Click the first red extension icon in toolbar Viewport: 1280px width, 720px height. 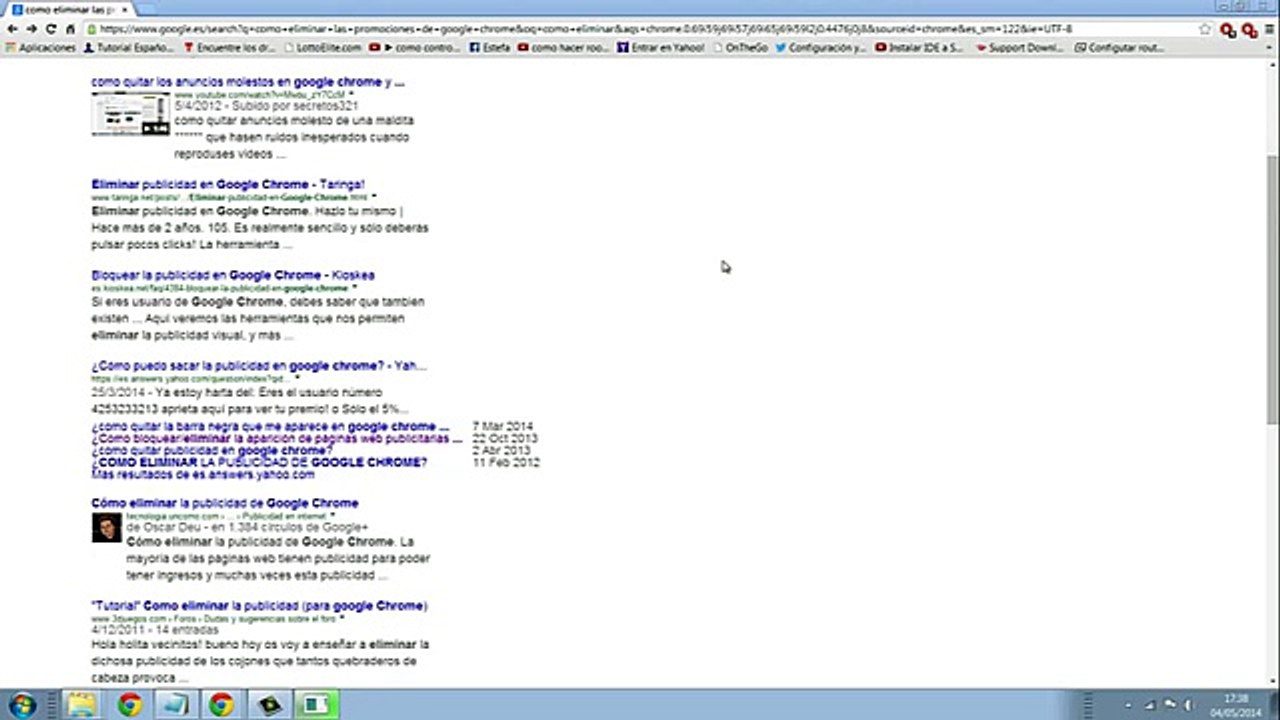1228,30
